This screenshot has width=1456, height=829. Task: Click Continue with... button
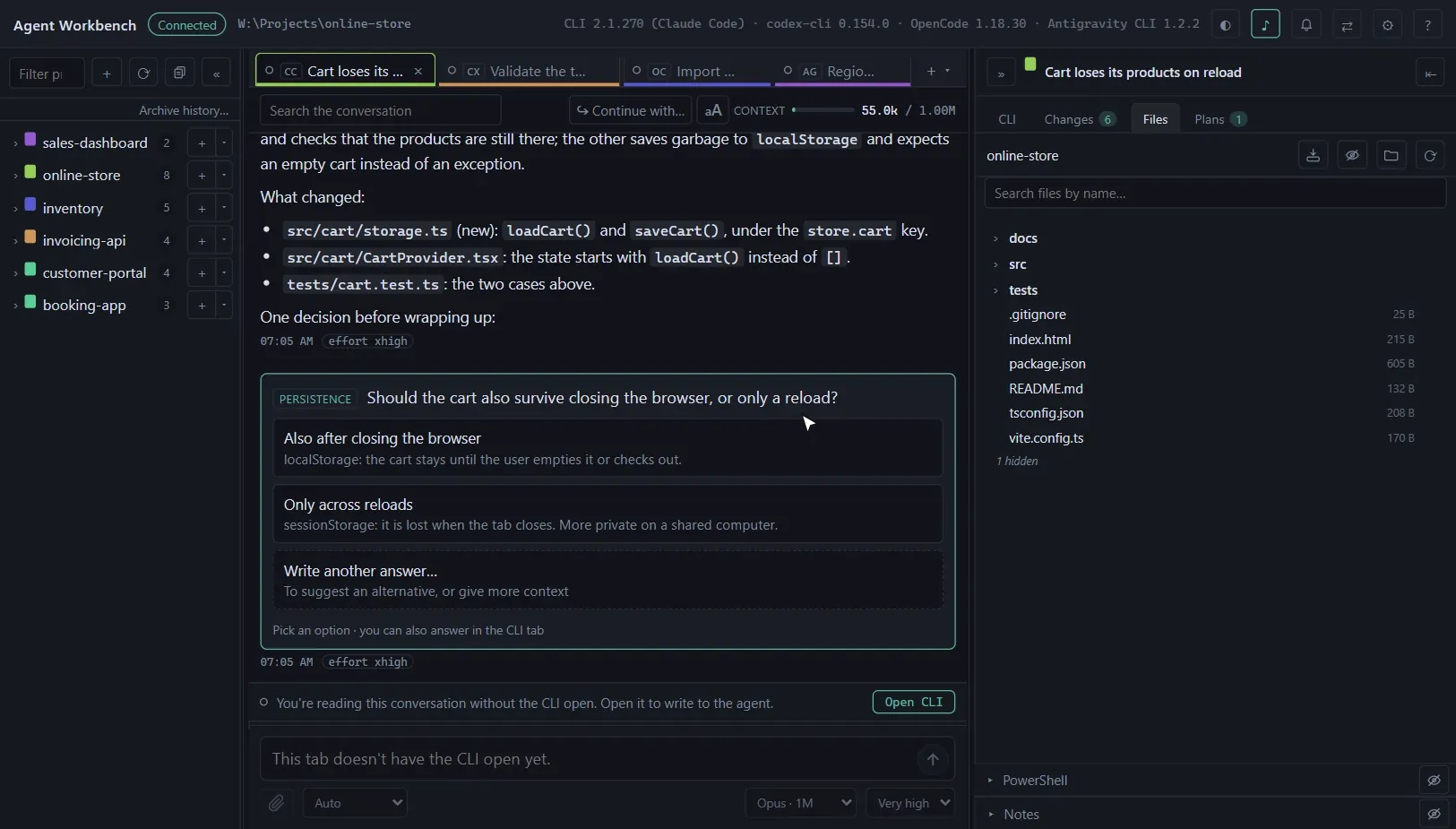click(x=630, y=110)
